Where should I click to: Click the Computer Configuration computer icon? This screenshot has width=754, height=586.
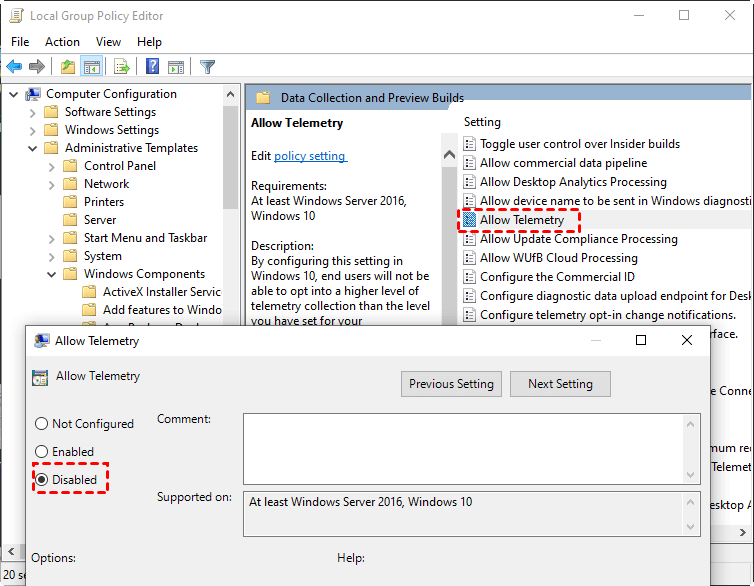[x=33, y=94]
